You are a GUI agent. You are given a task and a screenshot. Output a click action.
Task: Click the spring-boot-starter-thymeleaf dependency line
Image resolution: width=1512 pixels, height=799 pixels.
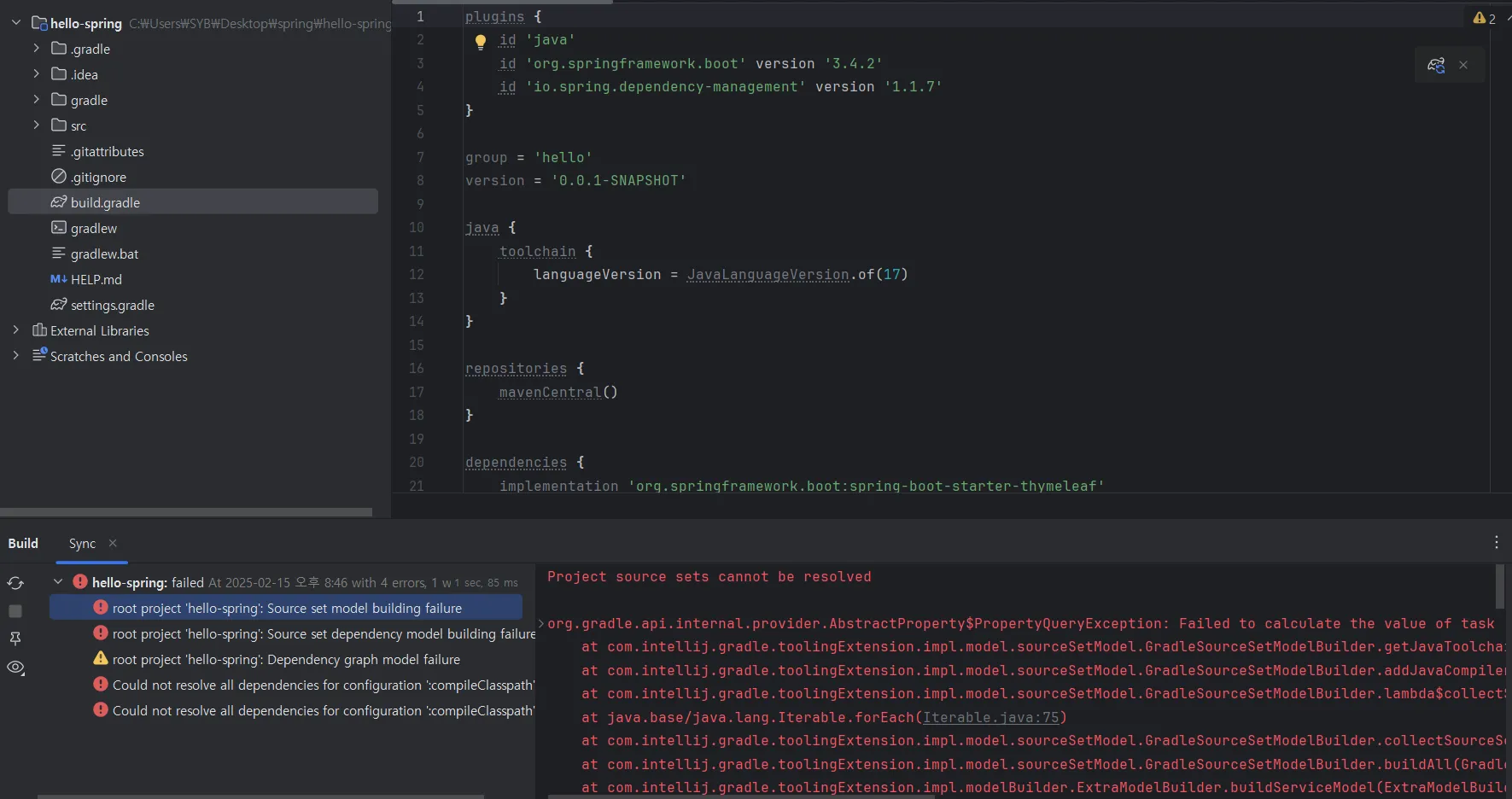(802, 485)
